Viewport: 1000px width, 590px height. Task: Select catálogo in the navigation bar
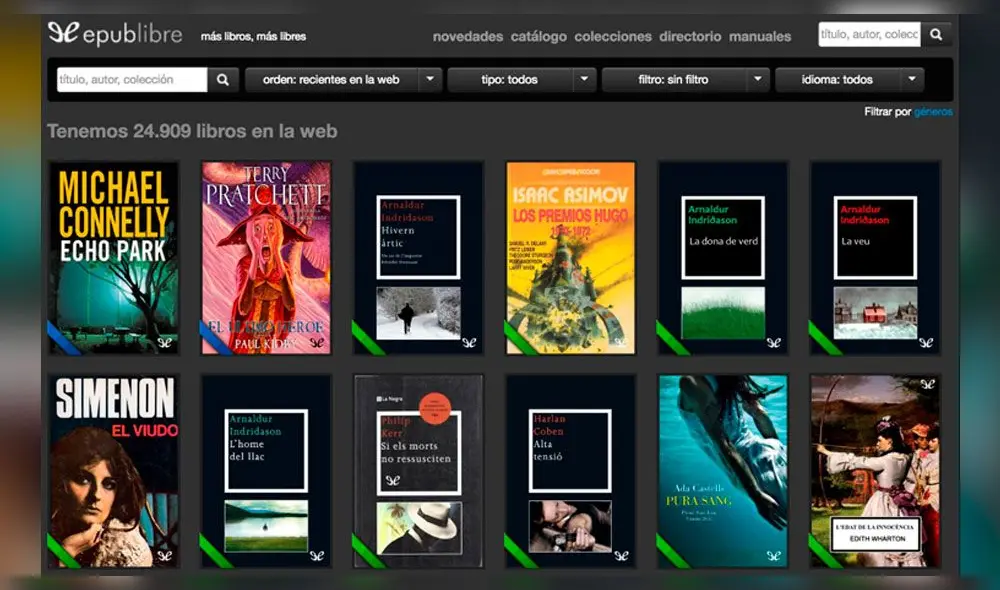[x=538, y=36]
